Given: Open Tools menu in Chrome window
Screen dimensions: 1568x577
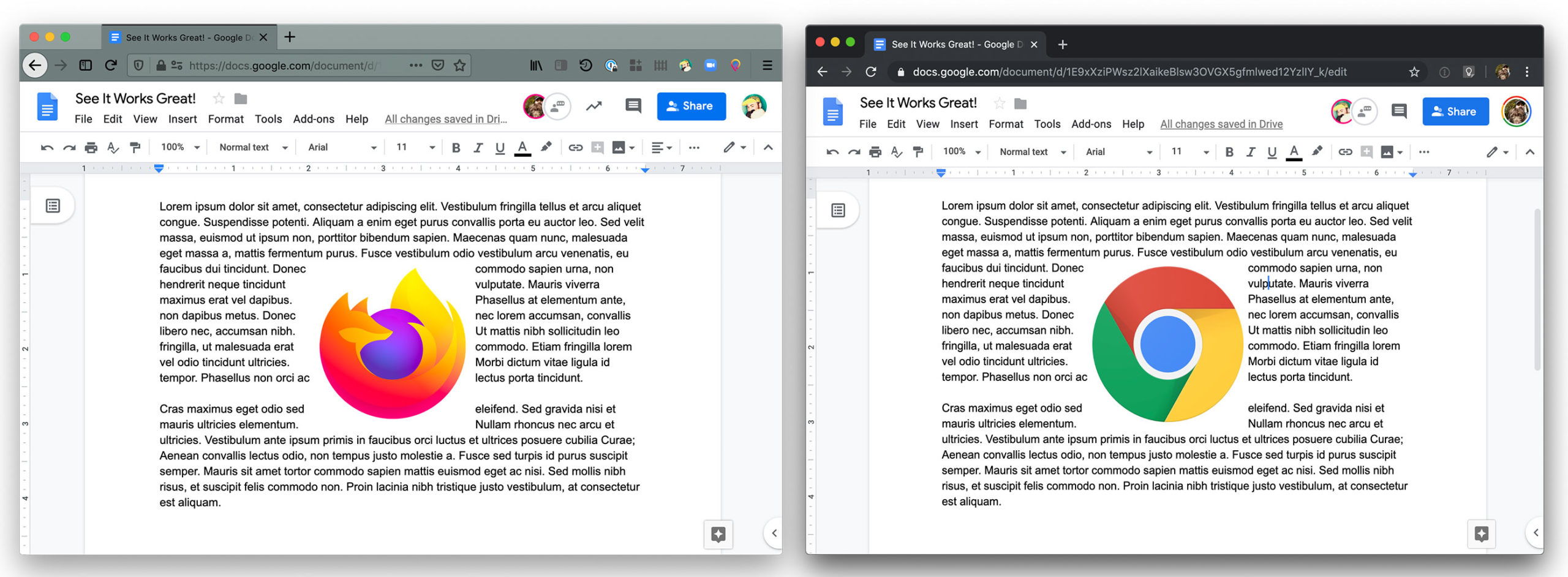Looking at the screenshot, I should 1047,124.
